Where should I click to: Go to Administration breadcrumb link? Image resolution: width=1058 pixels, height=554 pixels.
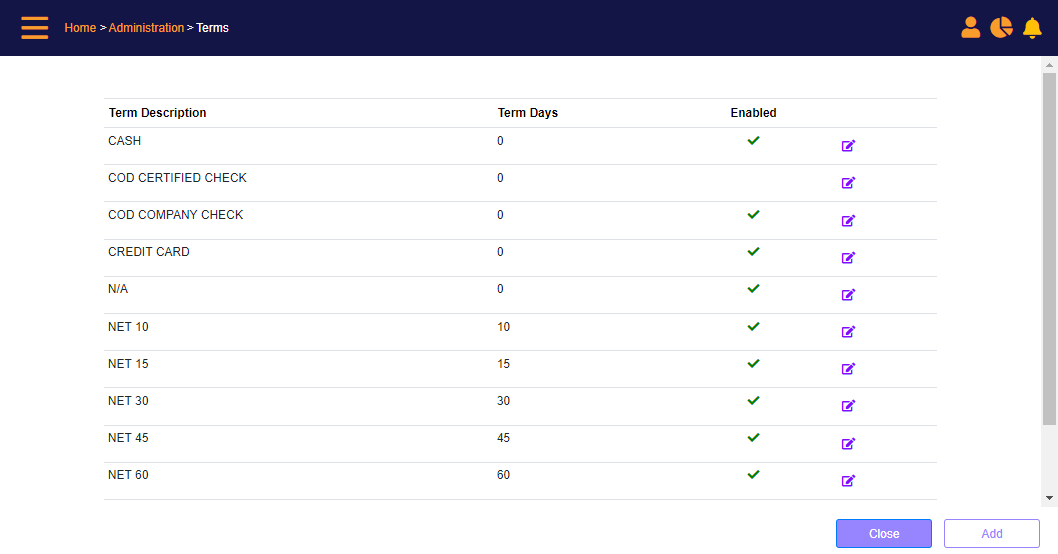(146, 28)
